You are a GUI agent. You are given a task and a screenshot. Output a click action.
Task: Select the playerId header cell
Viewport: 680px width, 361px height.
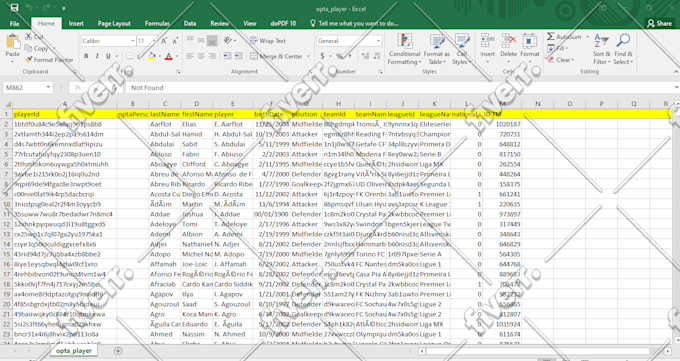(x=65, y=114)
